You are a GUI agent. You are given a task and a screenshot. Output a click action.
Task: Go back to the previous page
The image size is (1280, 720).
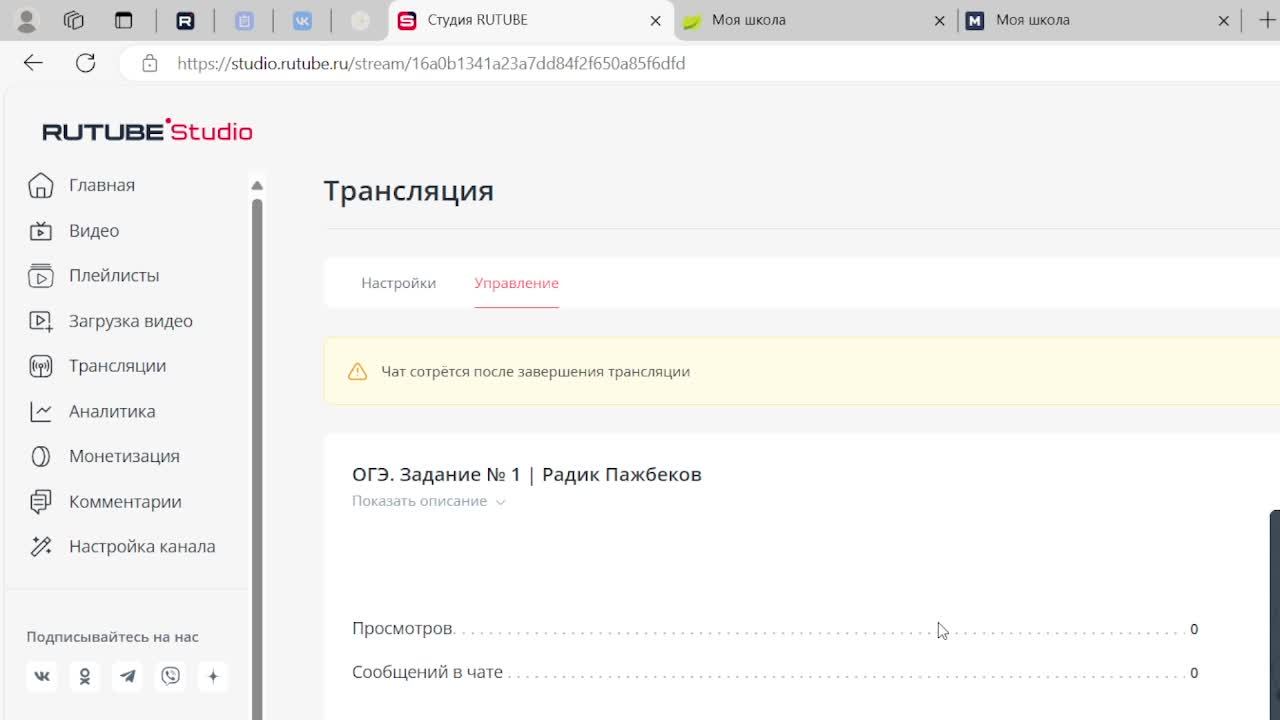(x=33, y=63)
